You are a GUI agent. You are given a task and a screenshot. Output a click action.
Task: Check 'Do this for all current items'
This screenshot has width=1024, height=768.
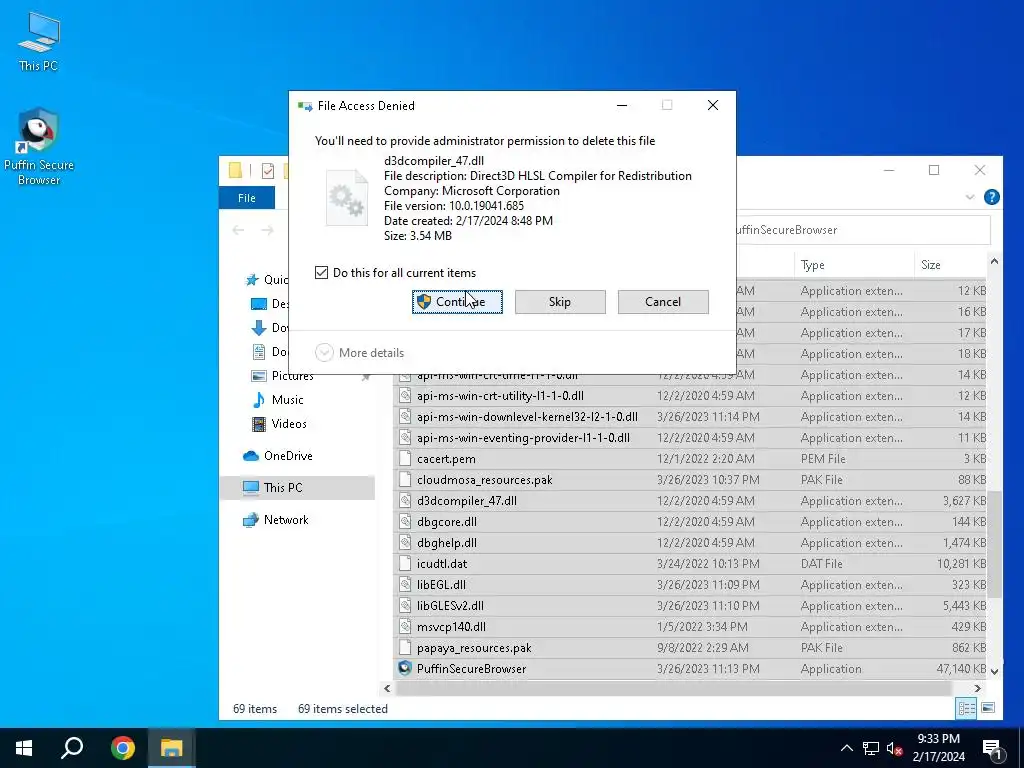pos(321,272)
